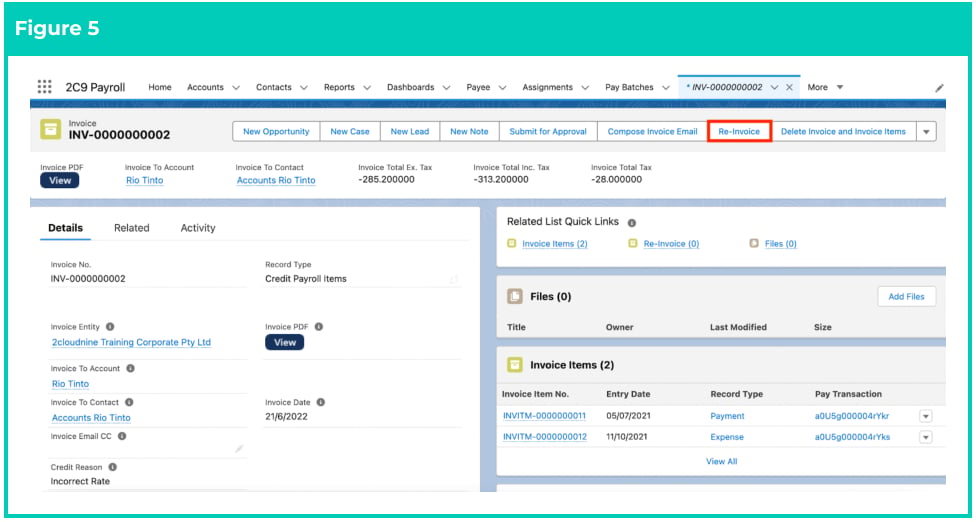The width and height of the screenshot is (976, 522).
Task: Open the extra actions dropdown after Delete Invoice
Action: tap(926, 131)
